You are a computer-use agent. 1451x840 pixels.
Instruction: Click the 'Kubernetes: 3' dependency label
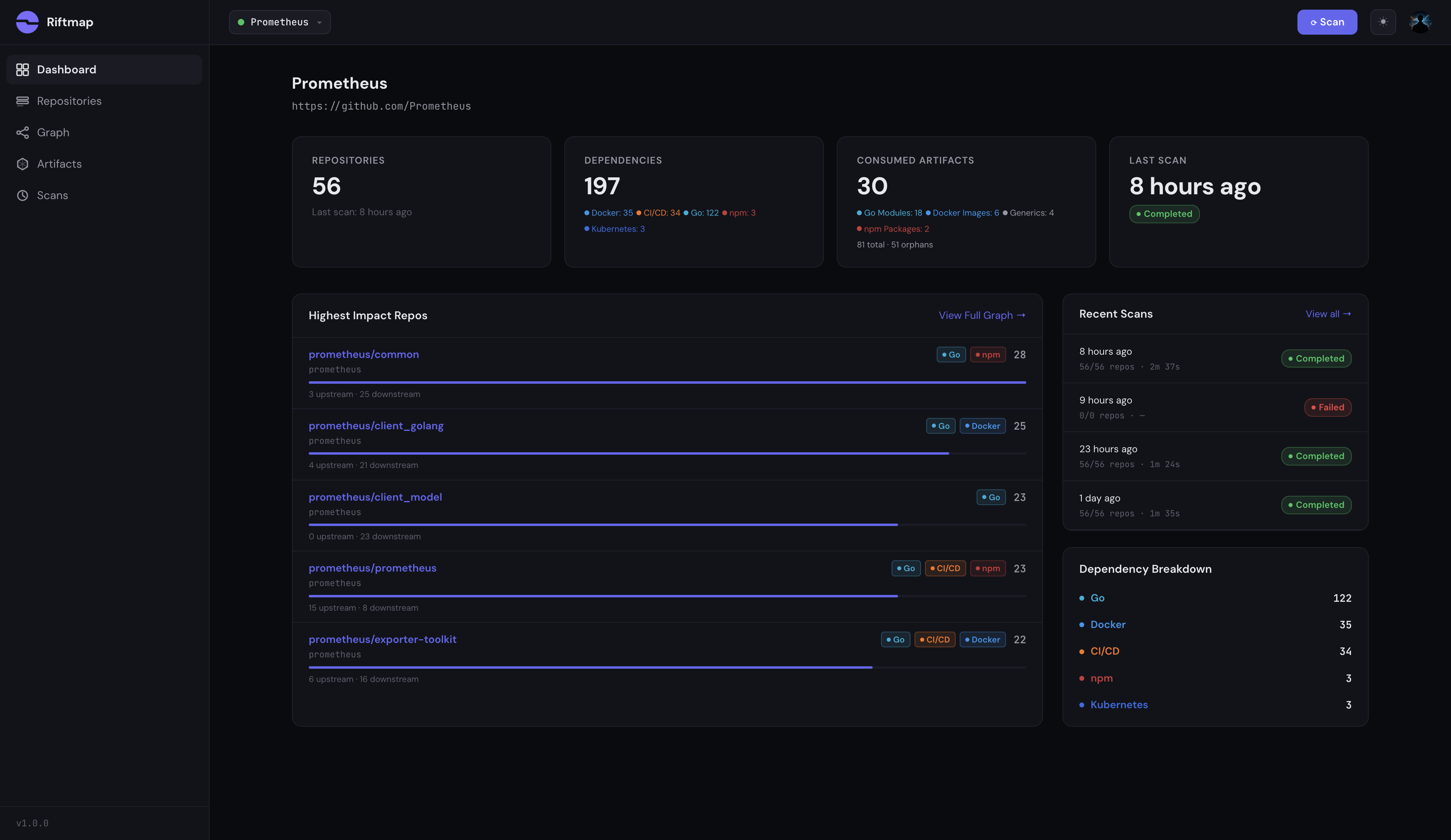pyautogui.click(x=614, y=229)
